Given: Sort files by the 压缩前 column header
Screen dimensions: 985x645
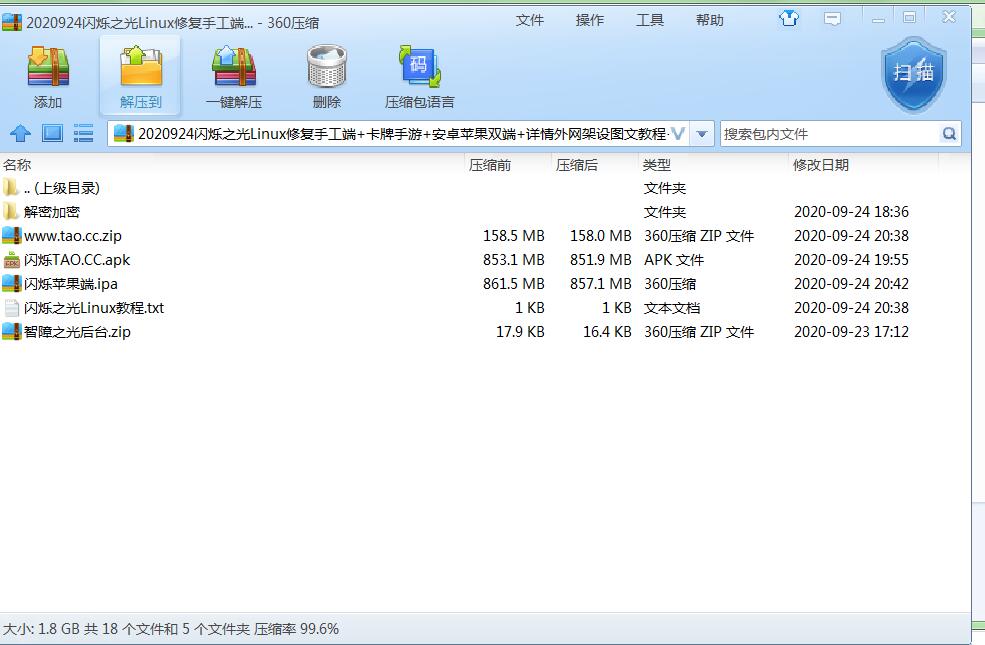Looking at the screenshot, I should click(490, 165).
